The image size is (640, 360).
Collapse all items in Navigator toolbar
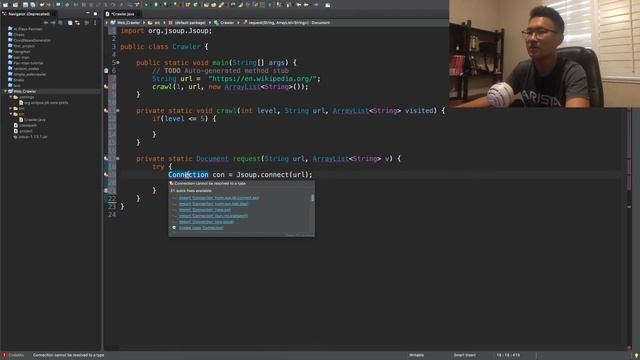click(x=70, y=23)
